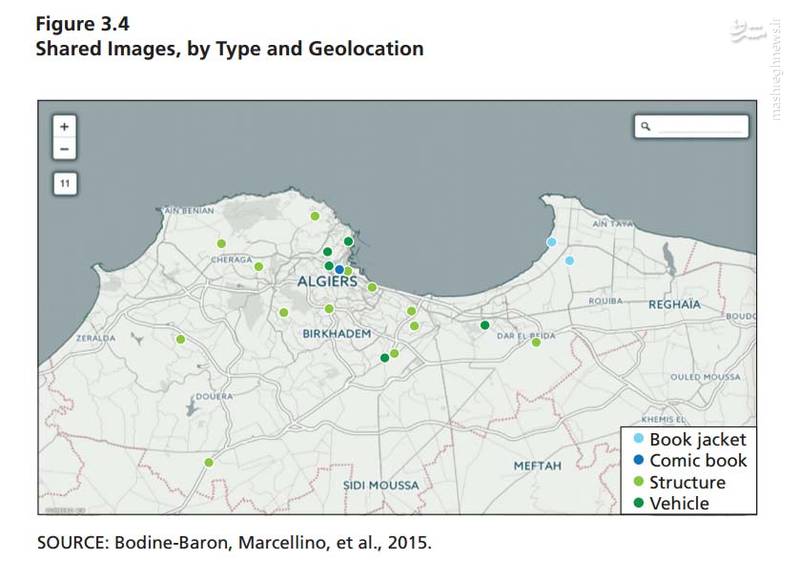
Task: Click the magnifier icon in search box
Action: coord(646,127)
